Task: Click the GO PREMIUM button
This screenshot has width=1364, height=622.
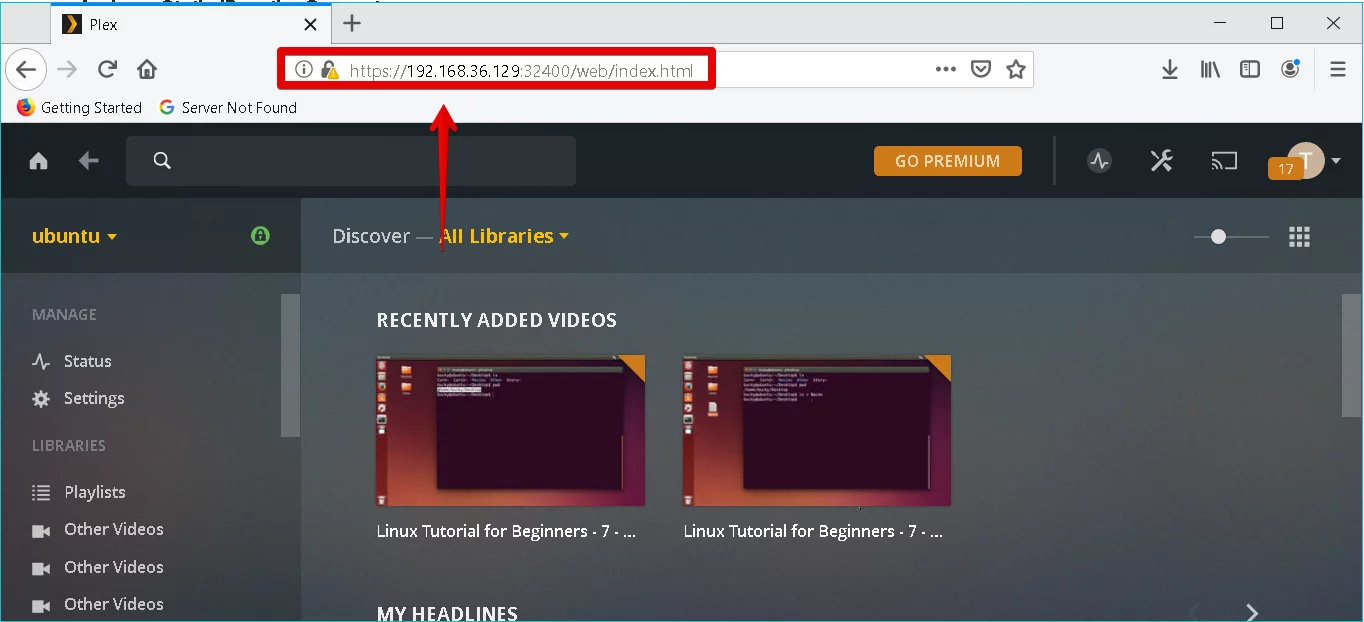Action: pyautogui.click(x=948, y=161)
